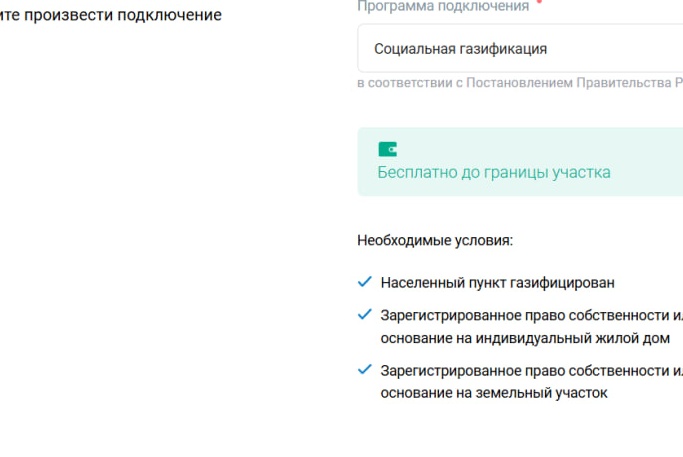Select the 'Социальная газификация' field value
683x457 pixels.
(460, 48)
